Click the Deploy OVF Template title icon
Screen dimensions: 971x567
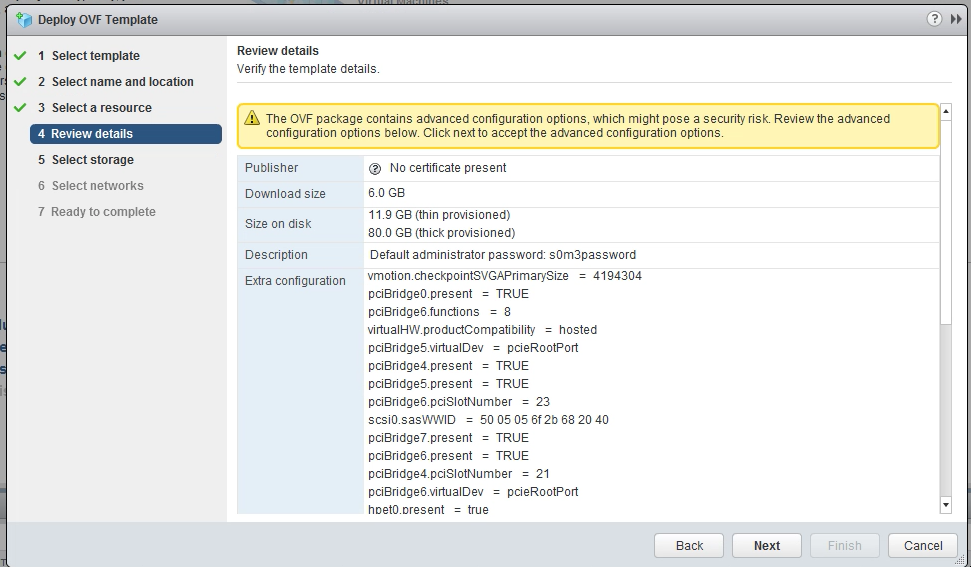point(24,19)
